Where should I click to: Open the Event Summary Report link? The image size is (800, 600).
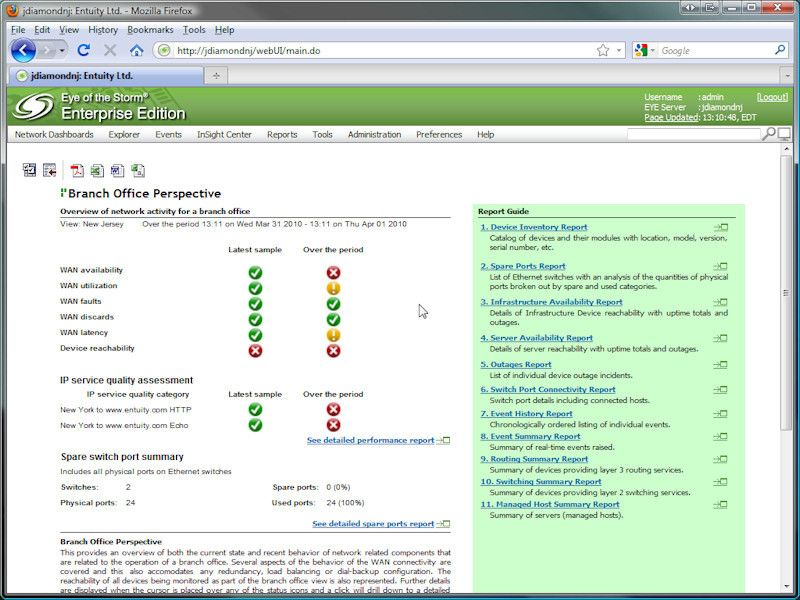530,436
